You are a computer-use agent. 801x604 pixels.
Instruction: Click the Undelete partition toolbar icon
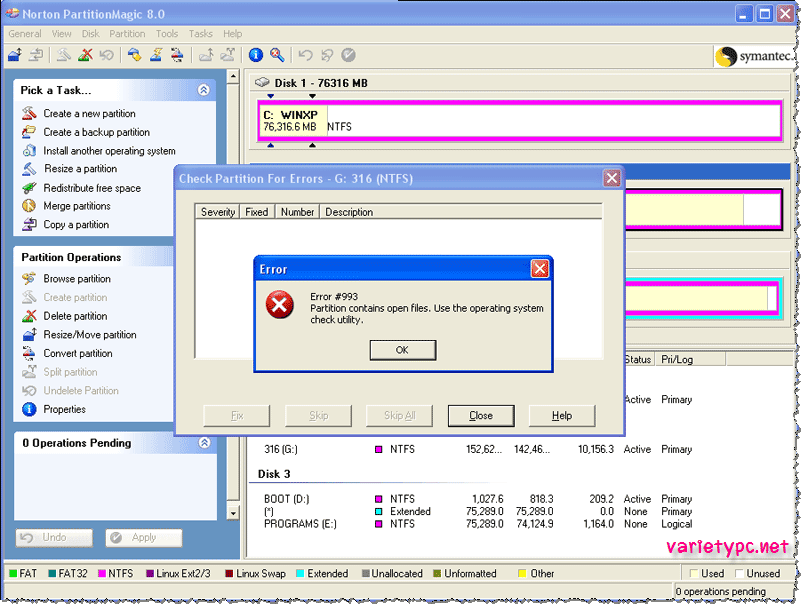point(106,55)
